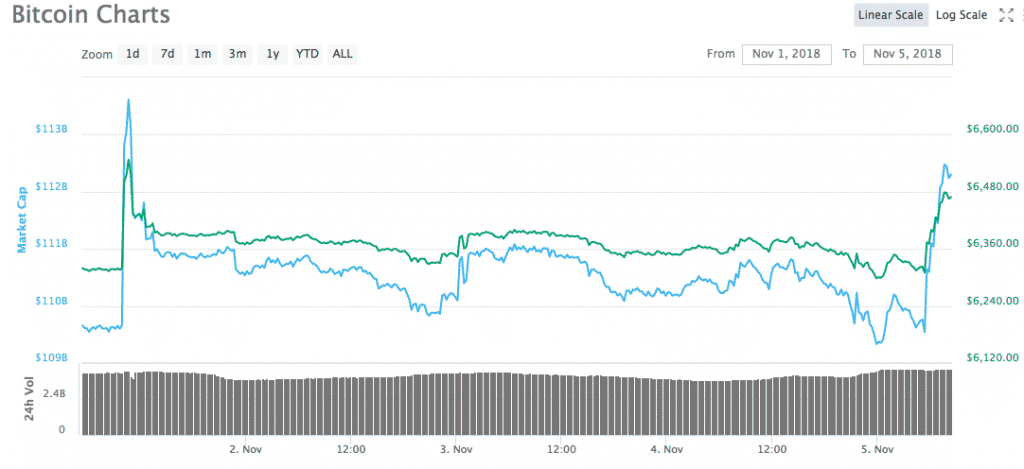Click the 2. Nov date tick
This screenshot has width=1024, height=469.
click(245, 449)
